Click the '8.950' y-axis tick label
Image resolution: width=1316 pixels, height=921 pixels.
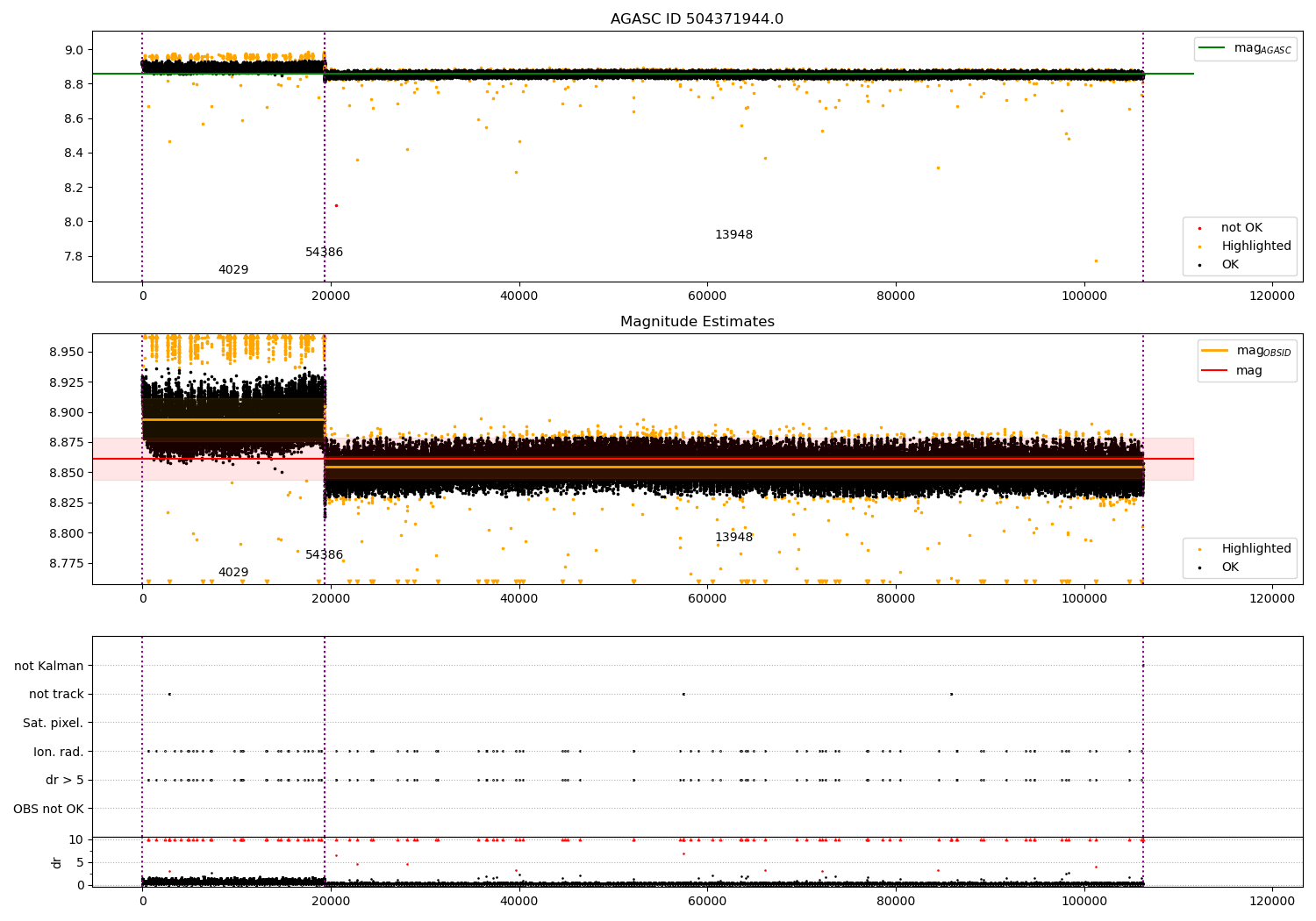(68, 353)
